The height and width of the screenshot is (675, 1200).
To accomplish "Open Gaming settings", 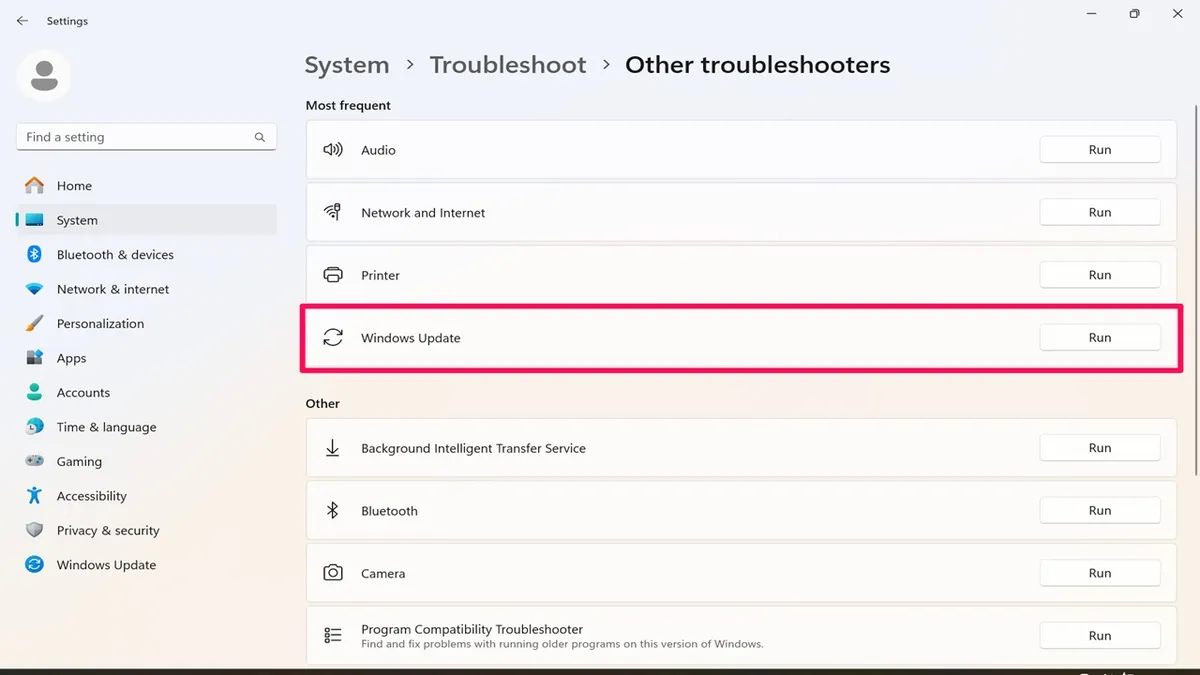I will [x=147, y=461].
